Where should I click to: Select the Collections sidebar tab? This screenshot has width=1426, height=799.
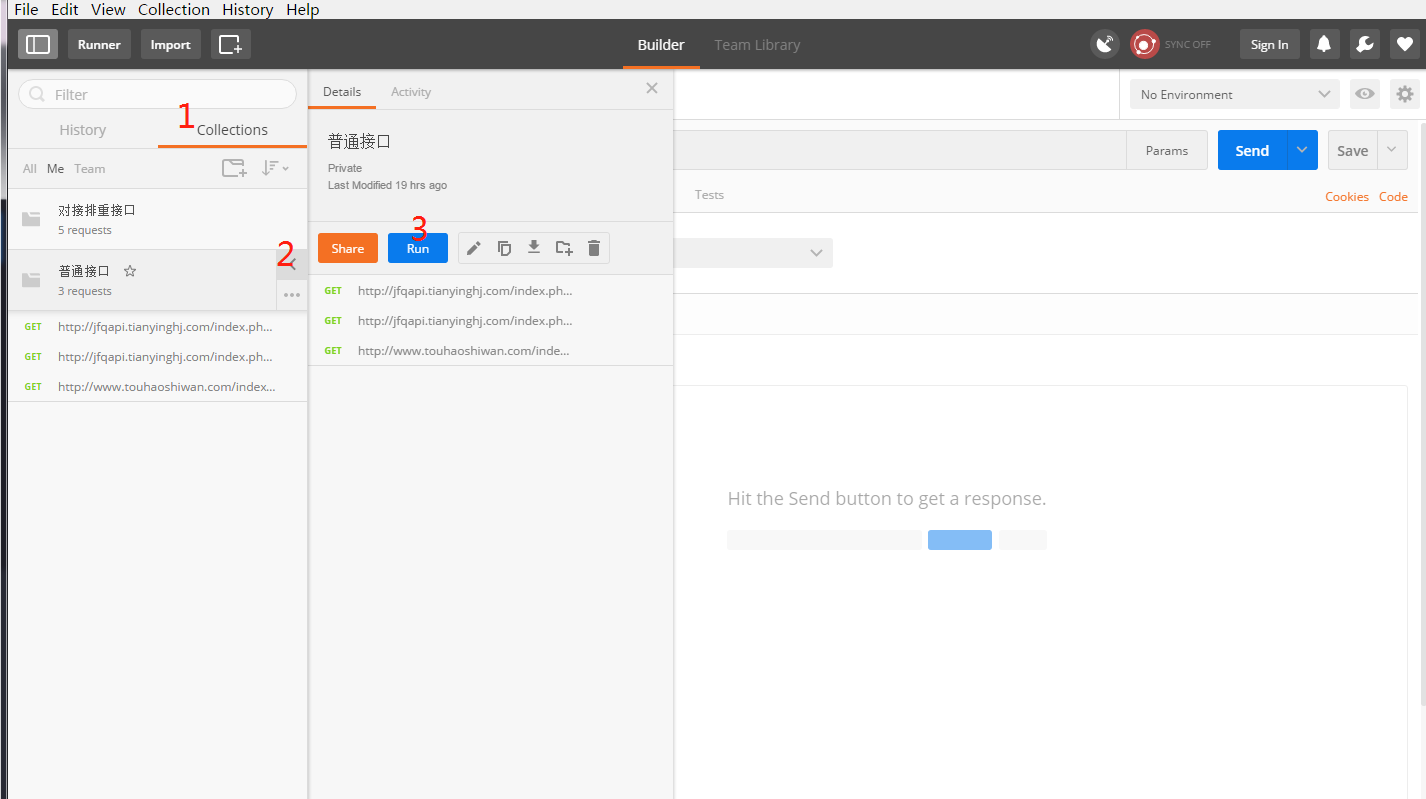(232, 130)
